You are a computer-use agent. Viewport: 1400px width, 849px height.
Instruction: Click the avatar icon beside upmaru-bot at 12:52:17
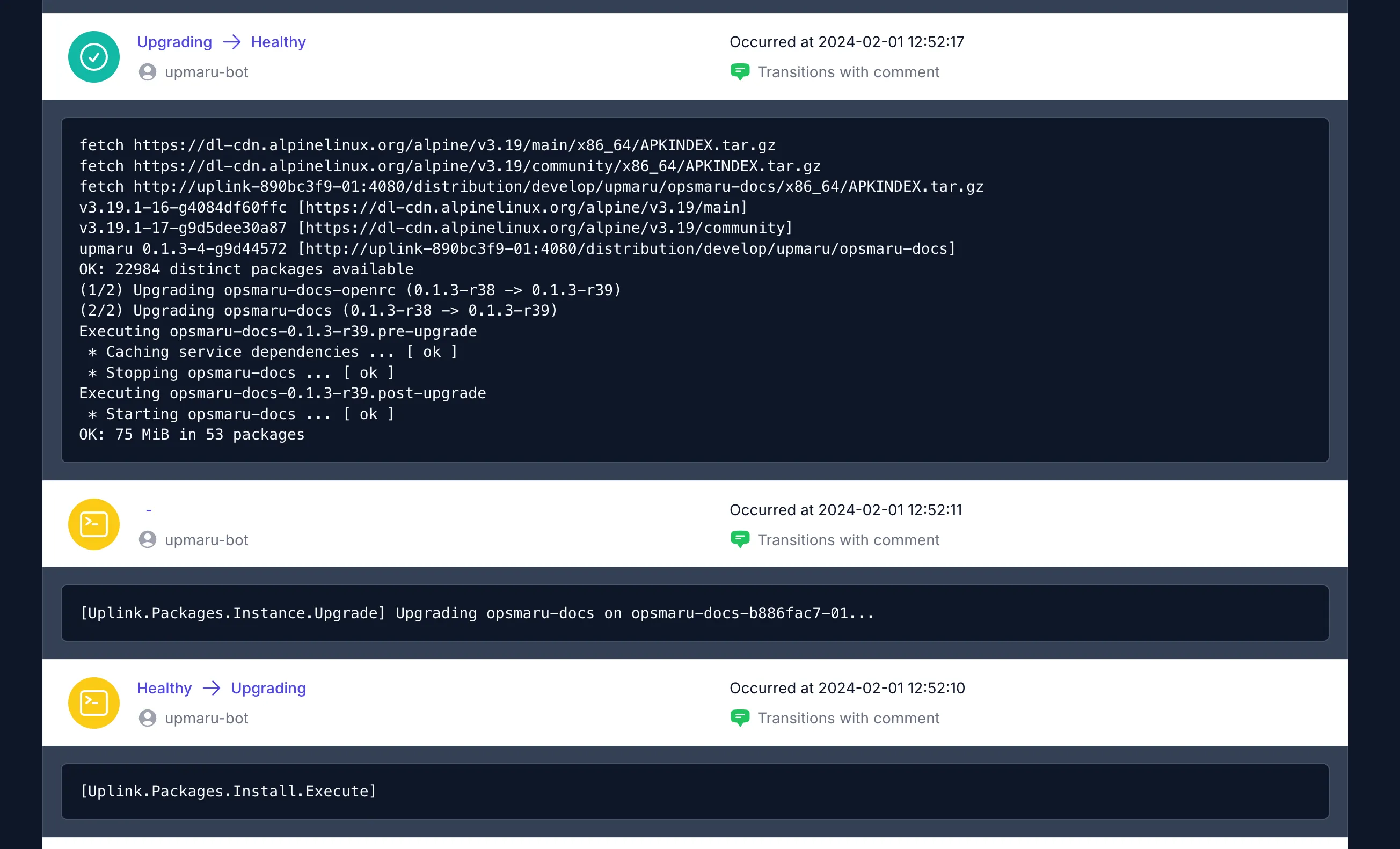[x=148, y=72]
